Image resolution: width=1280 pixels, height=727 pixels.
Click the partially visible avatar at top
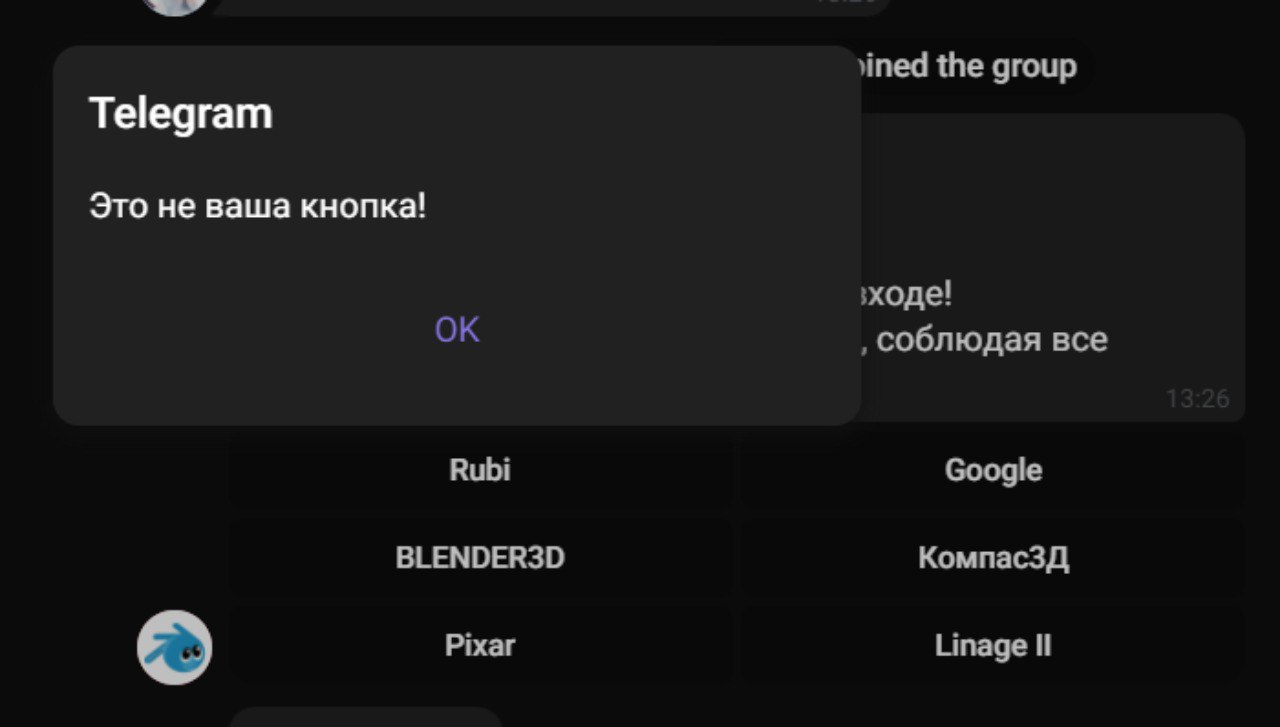(175, 5)
